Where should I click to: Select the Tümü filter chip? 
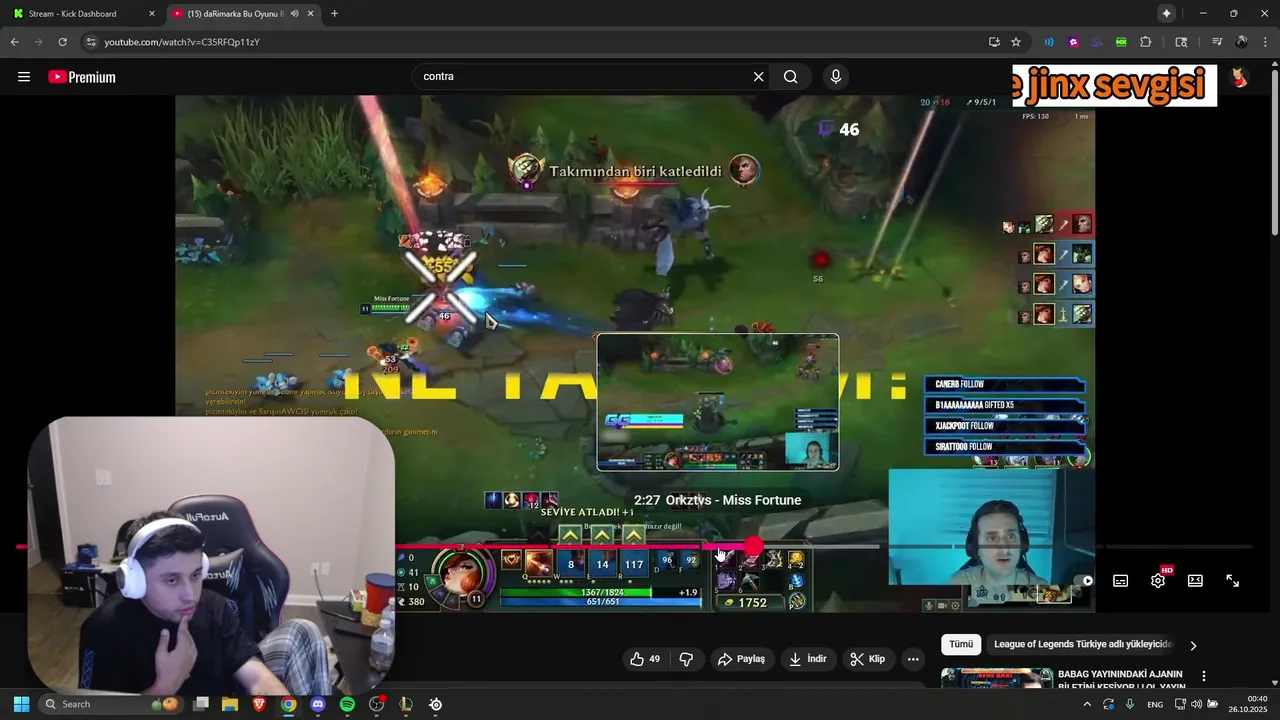(961, 645)
